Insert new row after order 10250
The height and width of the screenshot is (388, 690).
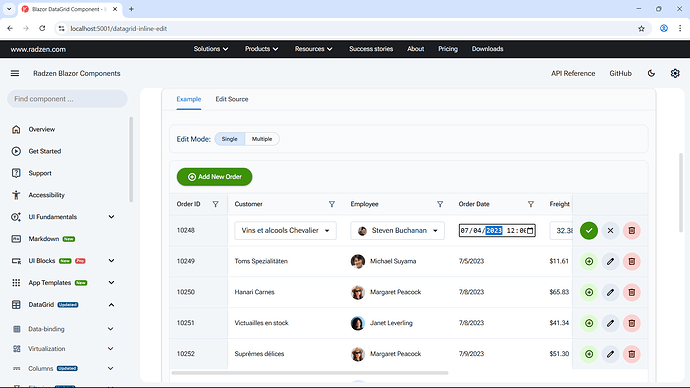click(x=589, y=292)
